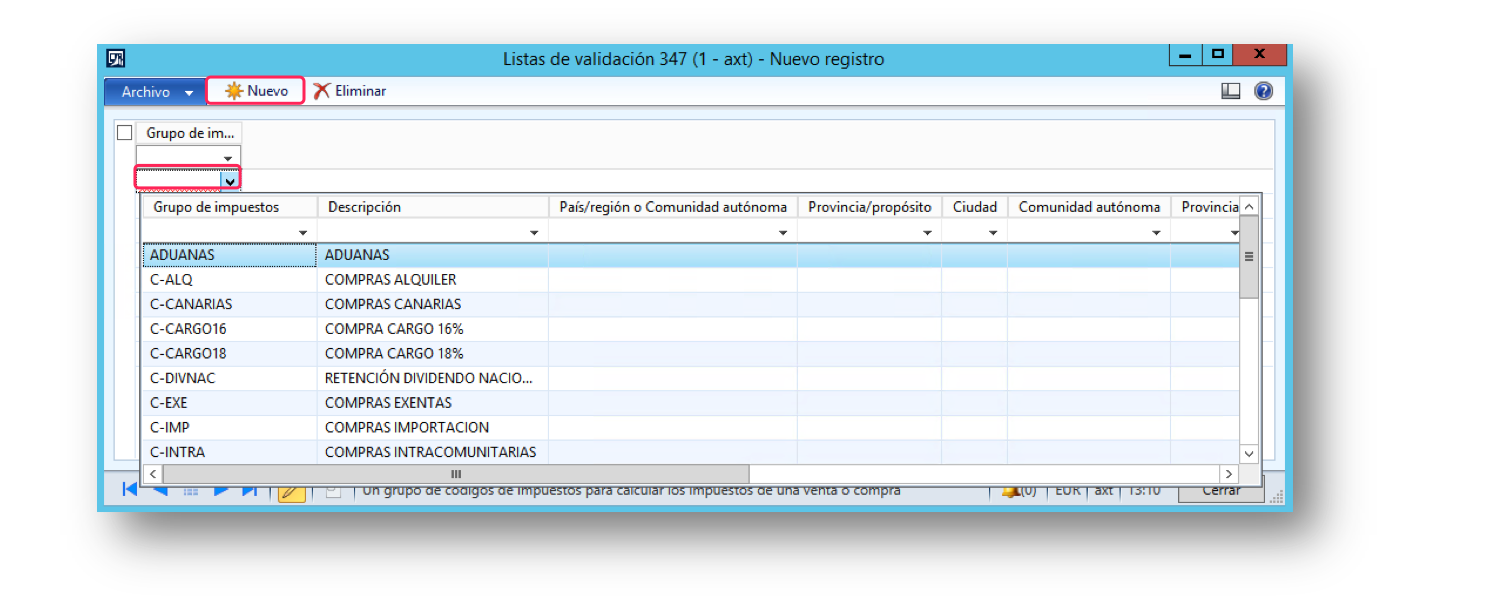
Task: Click the axt company code in status bar
Action: coord(1104,491)
